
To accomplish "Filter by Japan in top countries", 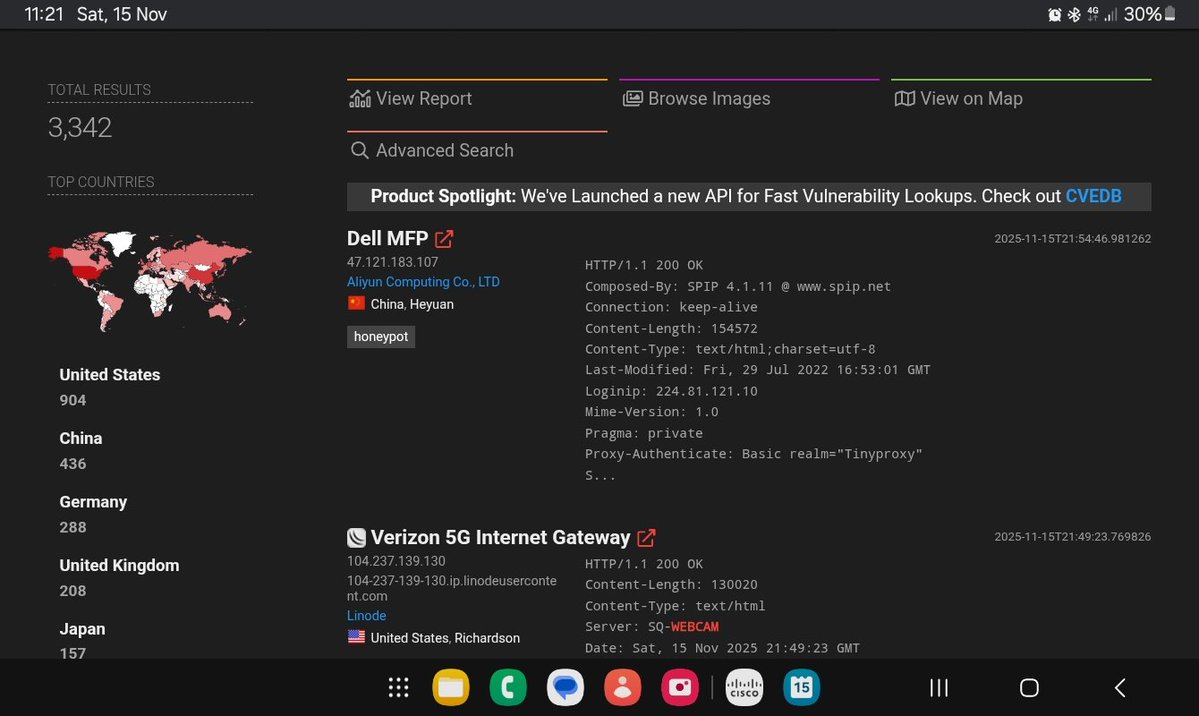I will click(83, 629).
